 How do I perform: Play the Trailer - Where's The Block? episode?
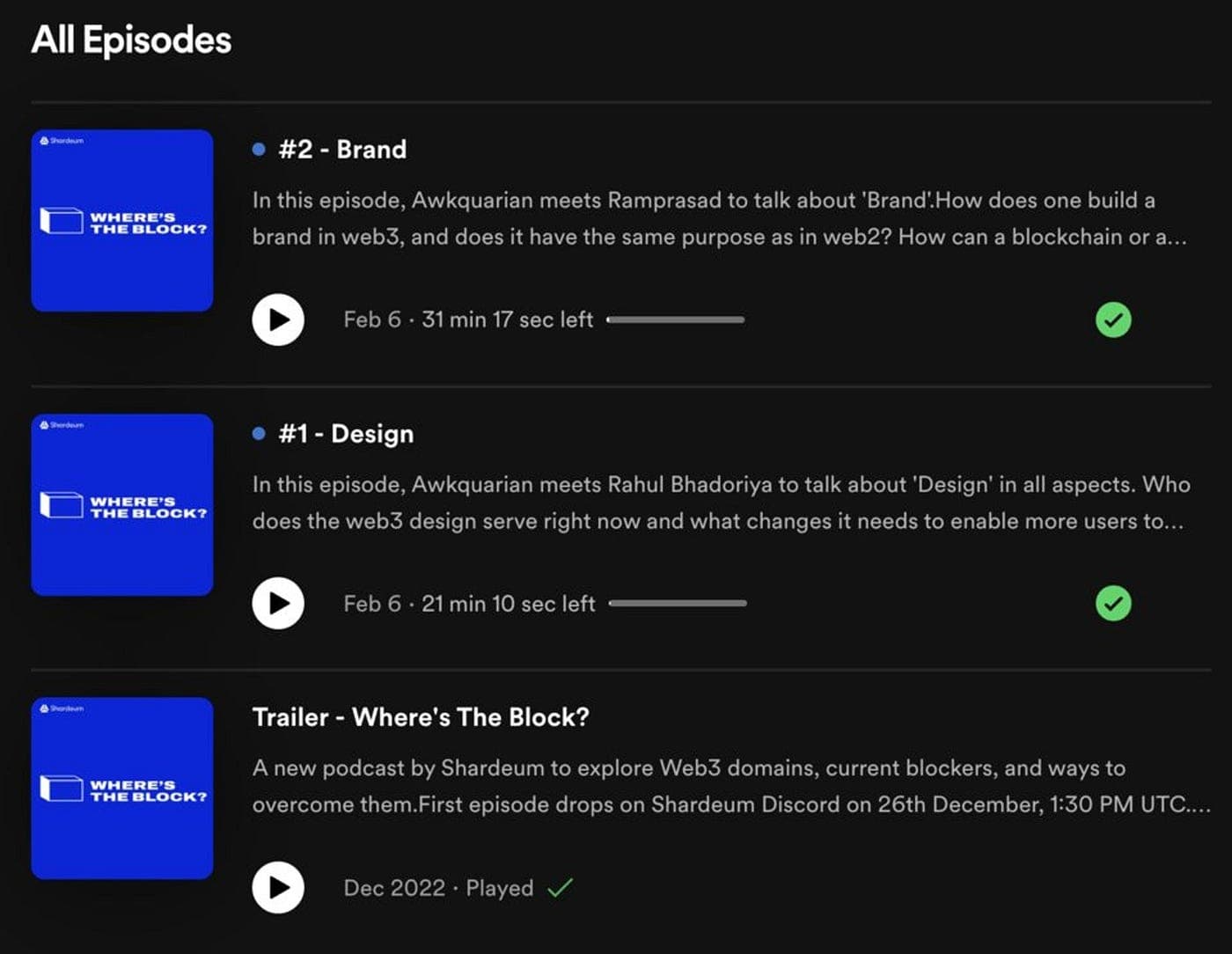tap(278, 887)
